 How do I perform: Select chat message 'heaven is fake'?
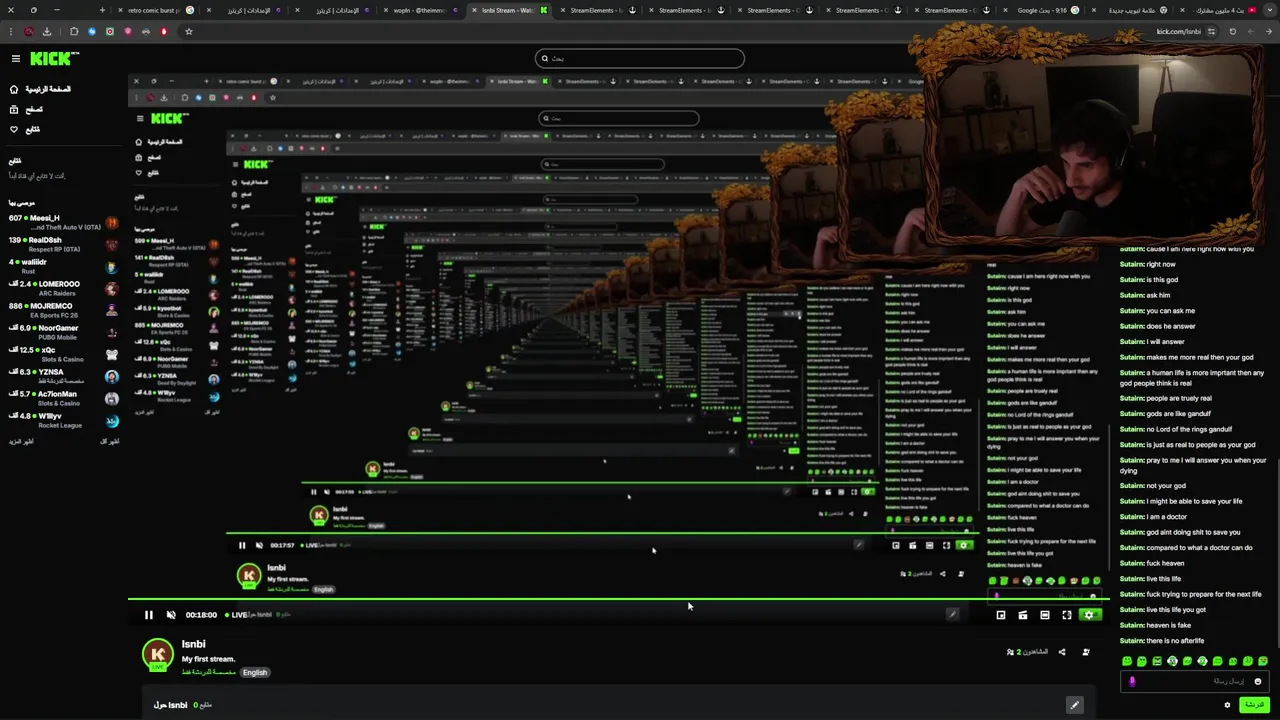click(x=1169, y=625)
